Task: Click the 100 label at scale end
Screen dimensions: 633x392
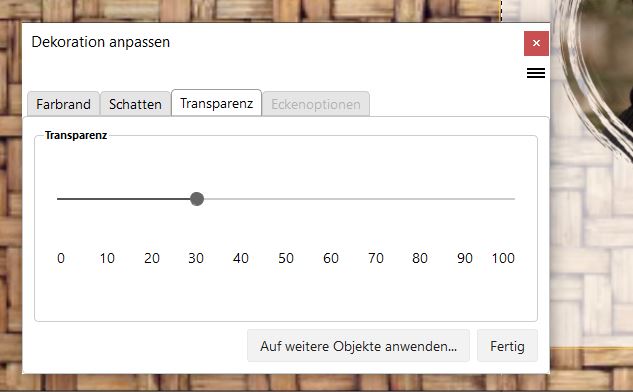Action: [503, 258]
